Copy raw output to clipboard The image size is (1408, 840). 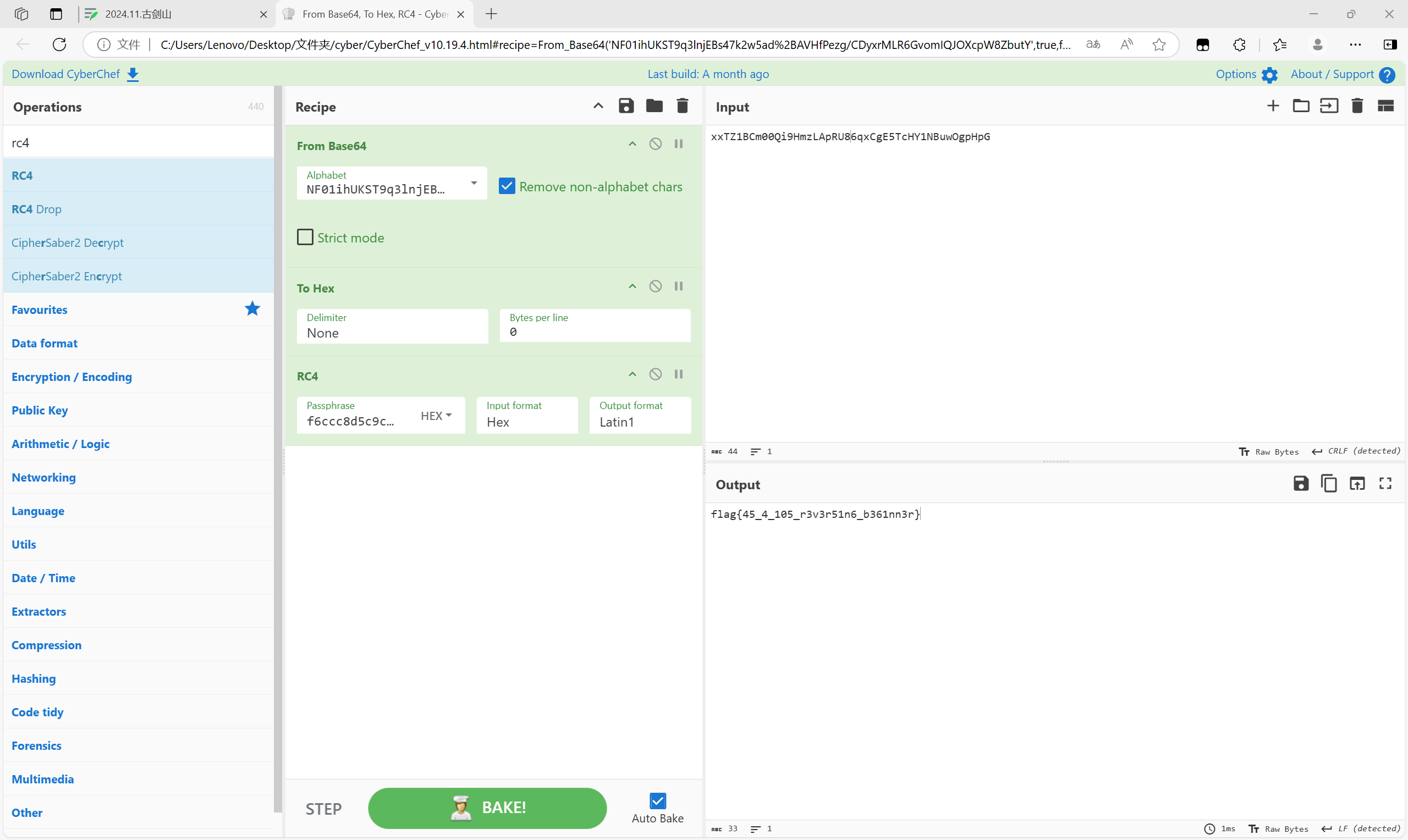(1329, 483)
